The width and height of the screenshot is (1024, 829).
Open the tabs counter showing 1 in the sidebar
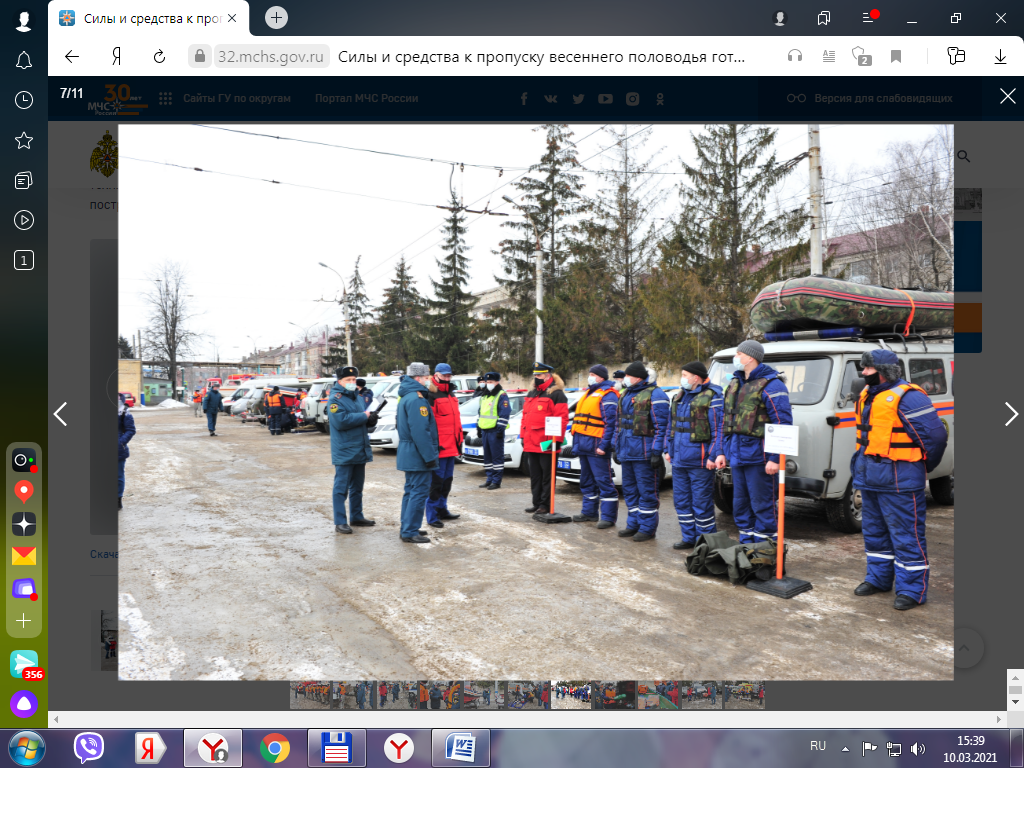[x=24, y=260]
